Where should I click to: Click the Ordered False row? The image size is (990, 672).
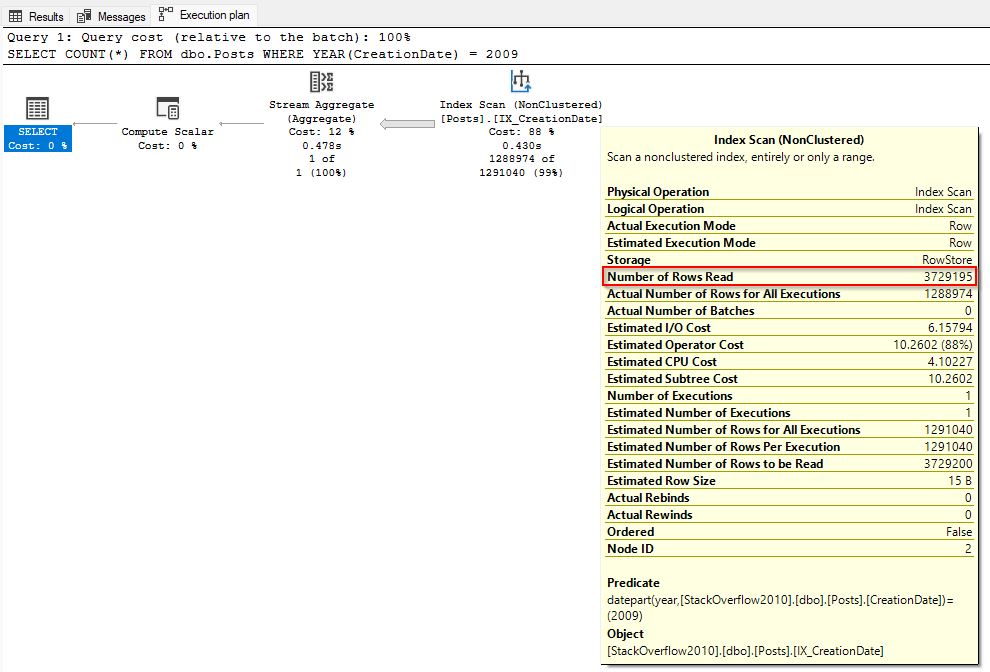789,532
